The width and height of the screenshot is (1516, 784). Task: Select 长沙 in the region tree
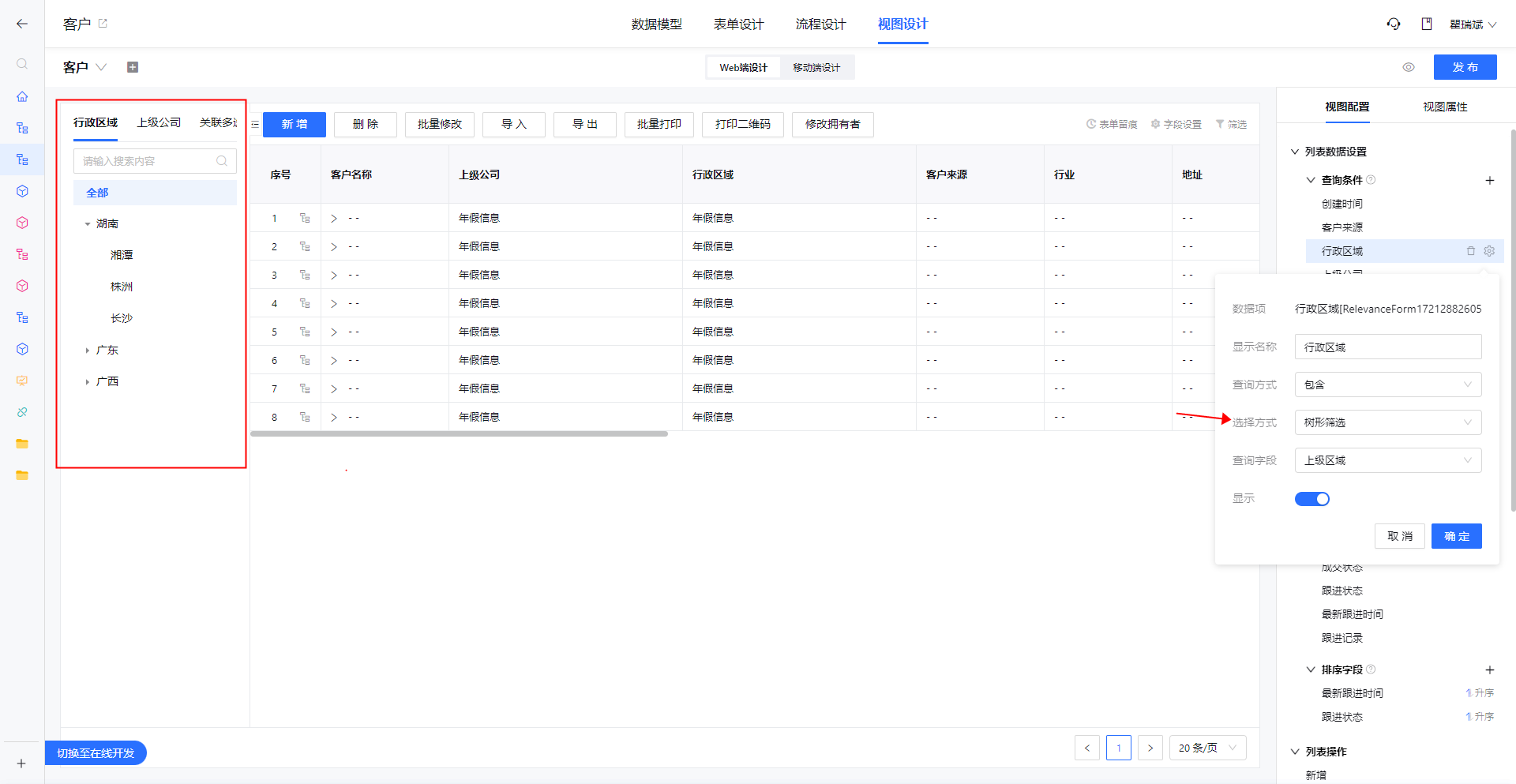(122, 319)
